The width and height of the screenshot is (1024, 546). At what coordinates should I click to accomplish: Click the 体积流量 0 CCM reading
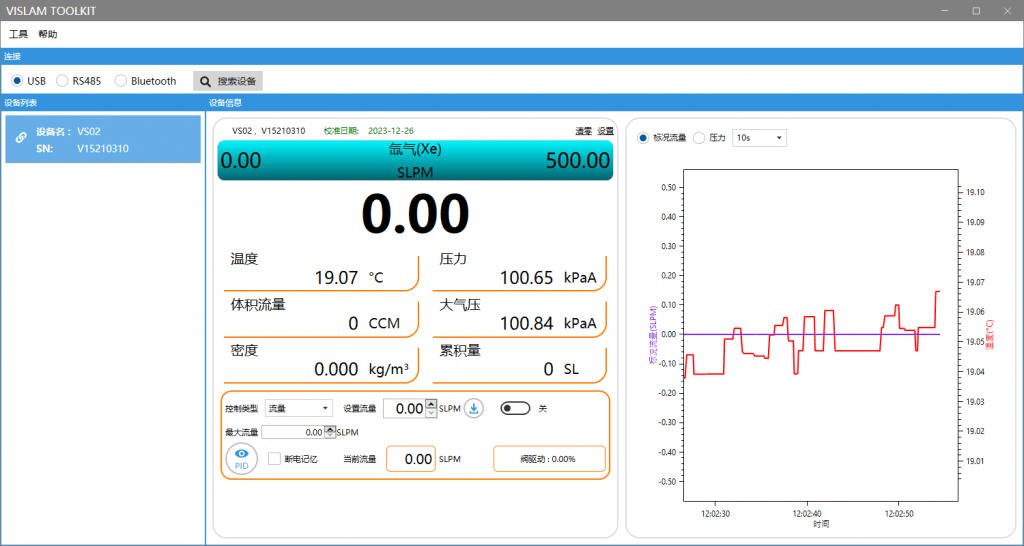click(321, 316)
